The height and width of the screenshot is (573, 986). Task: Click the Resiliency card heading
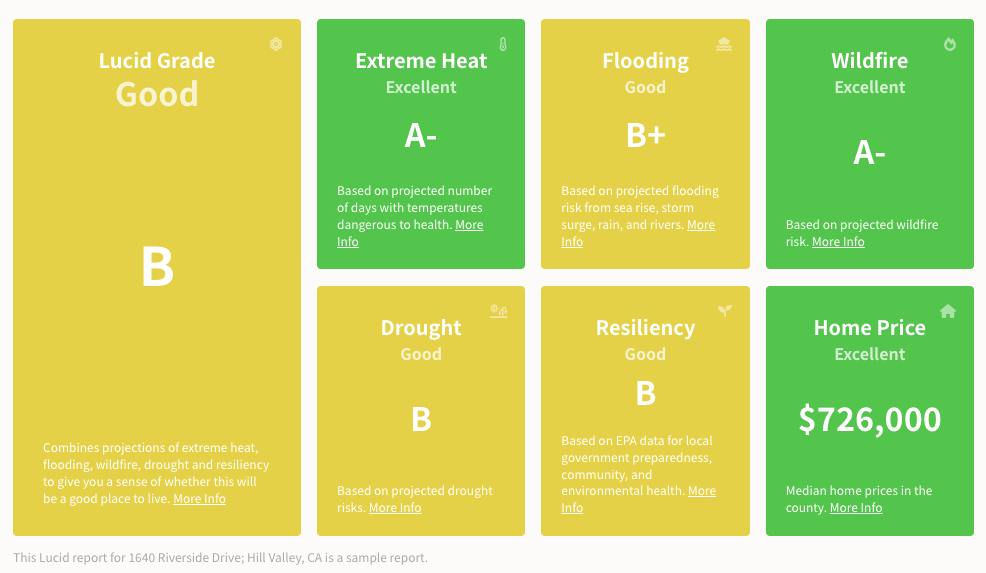645,328
